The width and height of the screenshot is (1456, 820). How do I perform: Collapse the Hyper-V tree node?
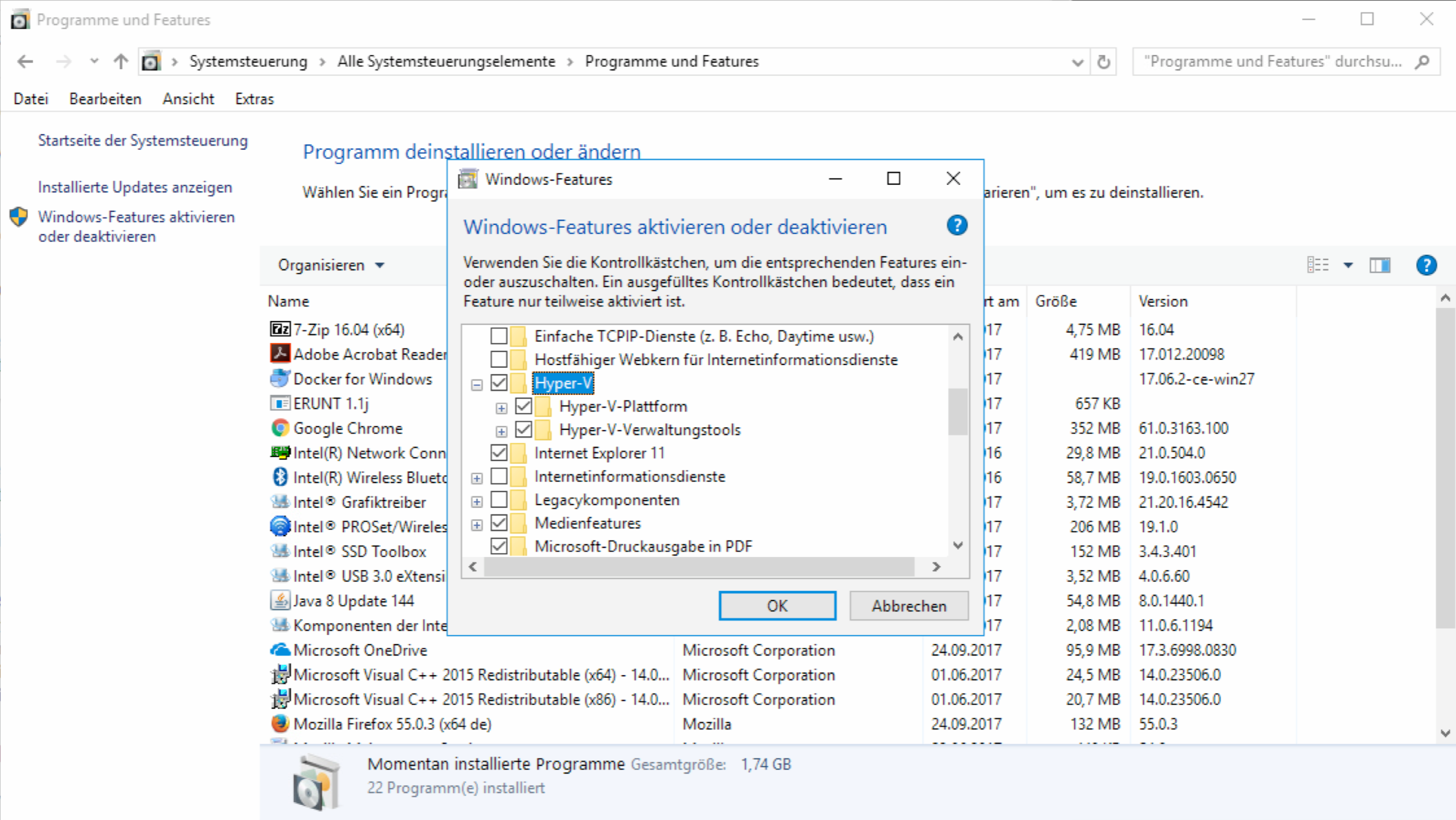pos(475,383)
